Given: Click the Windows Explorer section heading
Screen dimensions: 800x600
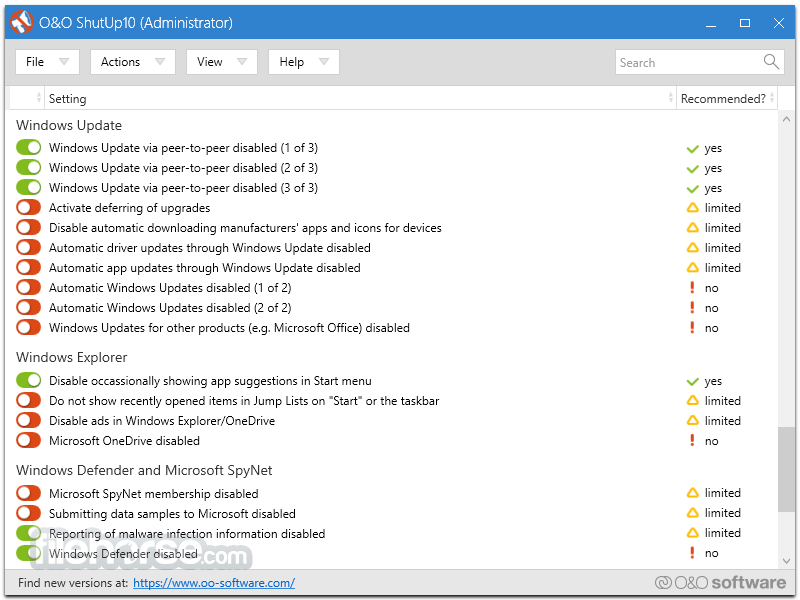Looking at the screenshot, I should click(71, 357).
